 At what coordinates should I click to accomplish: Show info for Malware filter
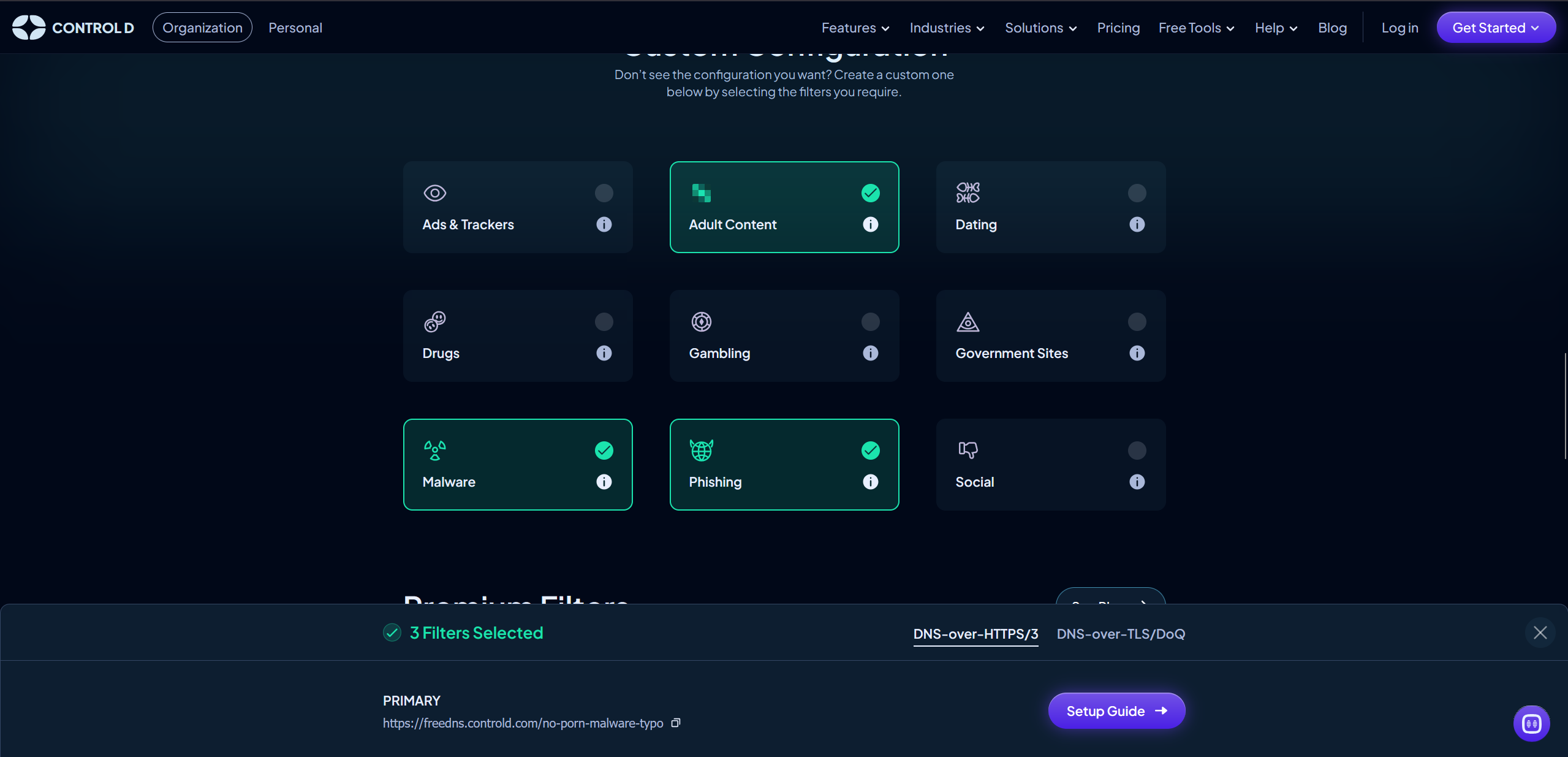[x=604, y=482]
